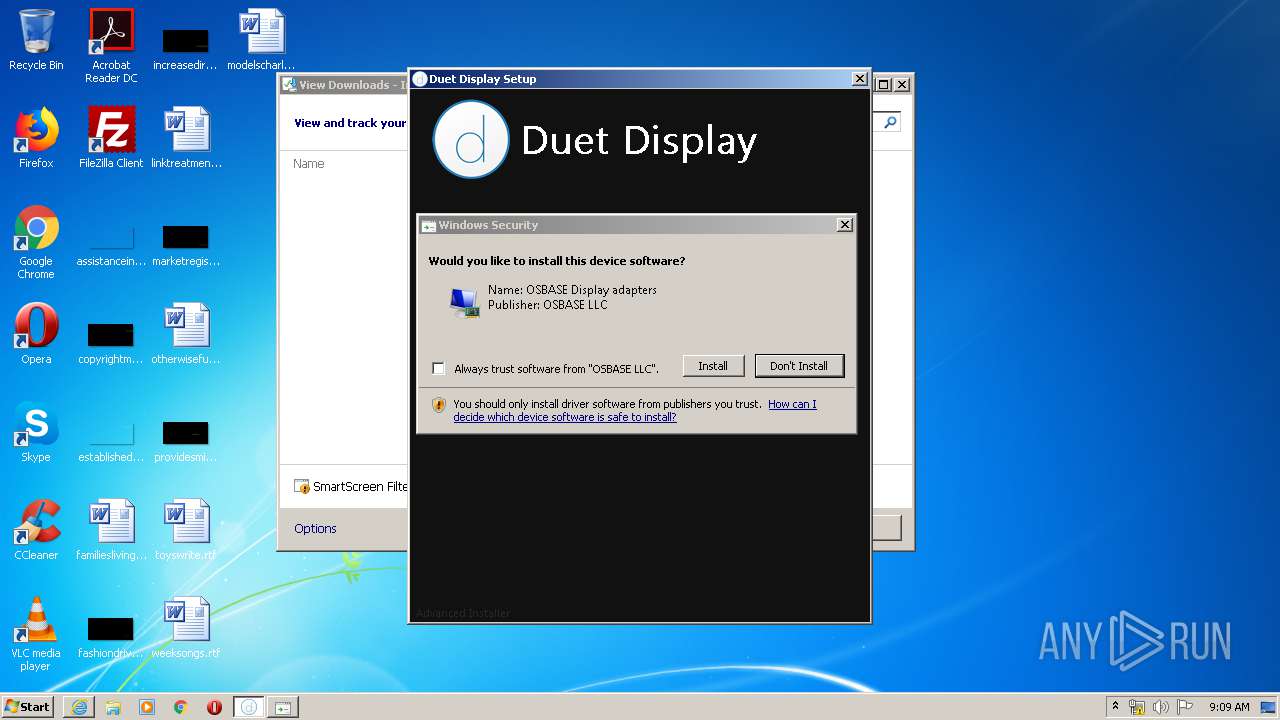Viewport: 1280px width, 720px height.
Task: Click the search magnifier in View Downloads
Action: tap(890, 122)
